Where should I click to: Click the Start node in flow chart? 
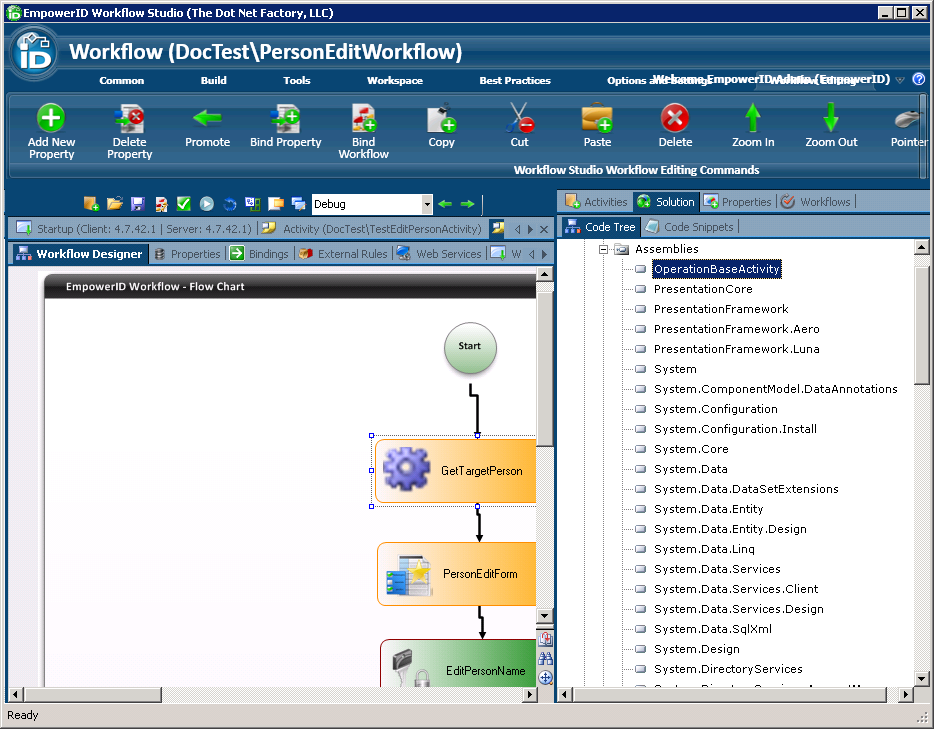point(470,347)
